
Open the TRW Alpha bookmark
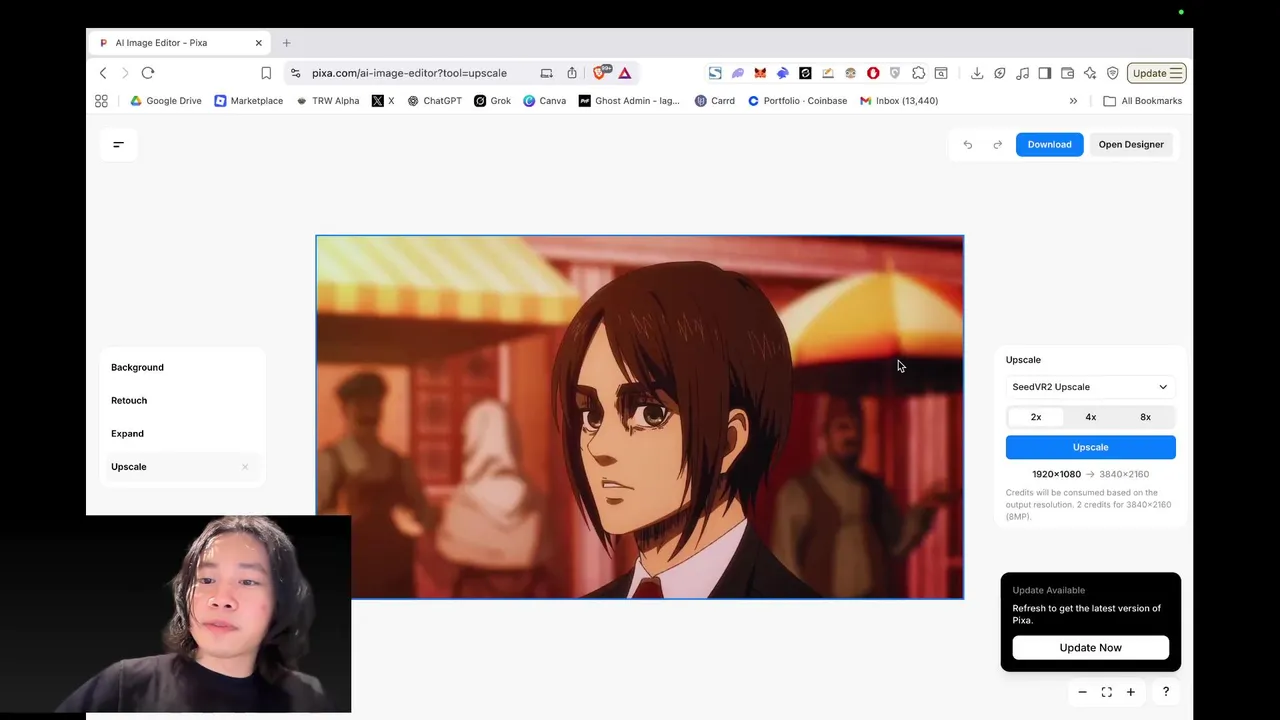[x=328, y=101]
